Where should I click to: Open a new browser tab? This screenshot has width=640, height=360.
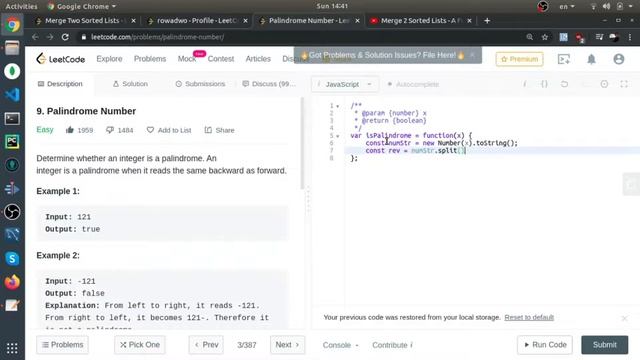[x=487, y=20]
